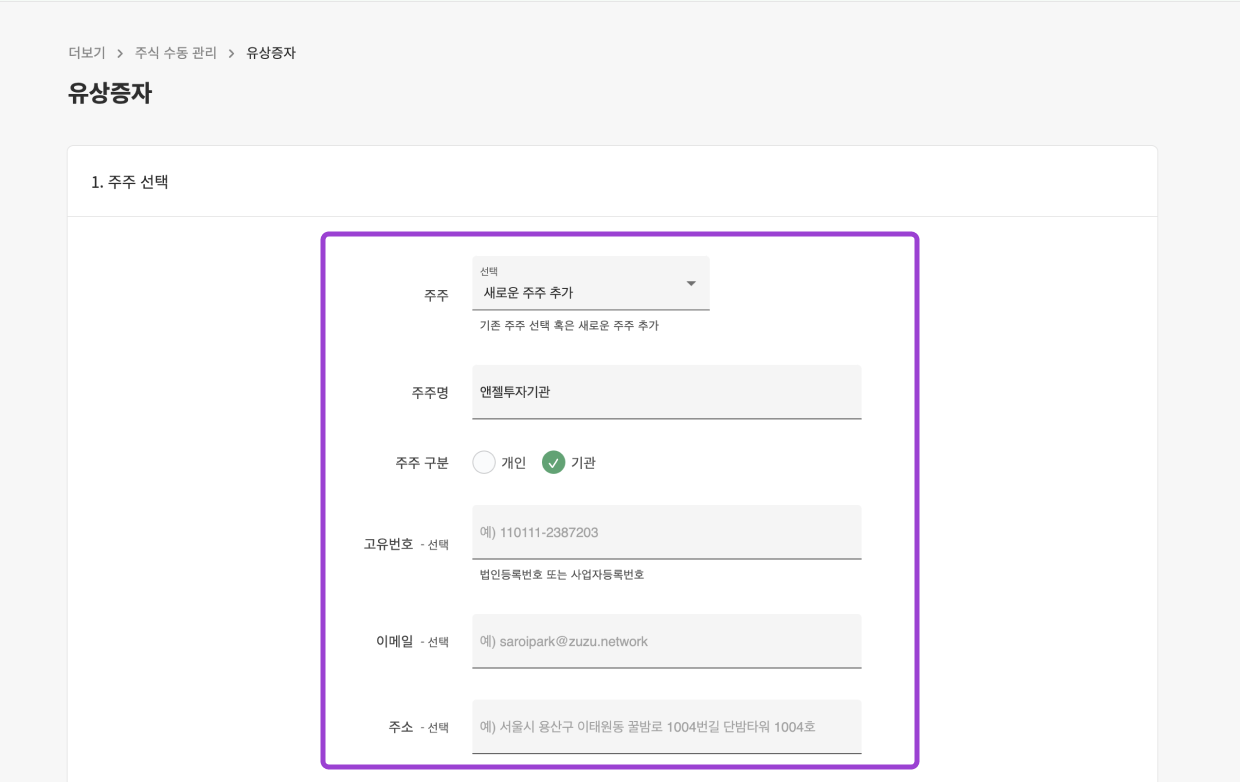Select the 개인 radio button

click(x=484, y=463)
